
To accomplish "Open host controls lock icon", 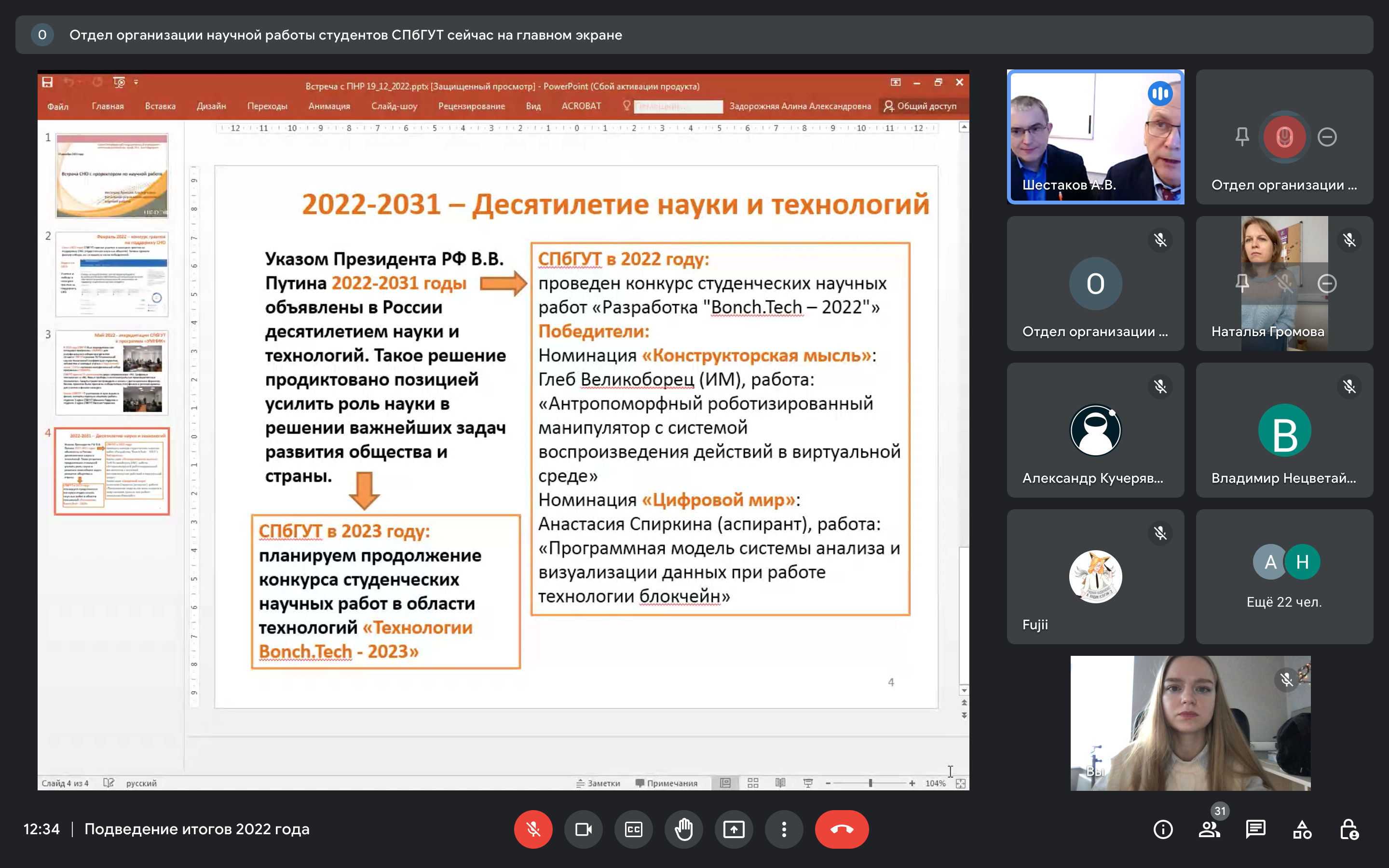I will (x=1348, y=829).
